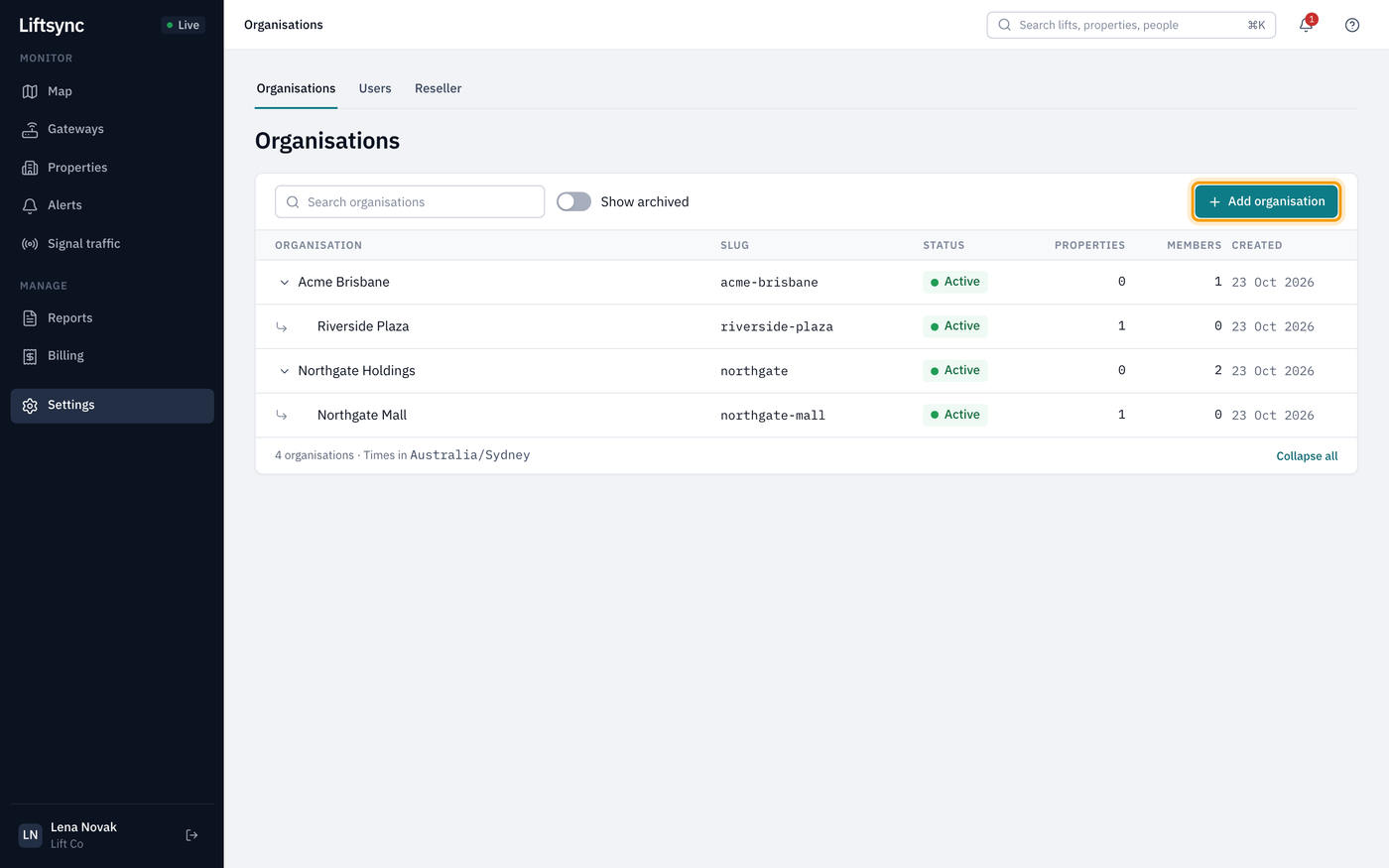Viewport: 1389px width, 868px height.
Task: Focus the global lifts search box
Action: tap(1131, 25)
